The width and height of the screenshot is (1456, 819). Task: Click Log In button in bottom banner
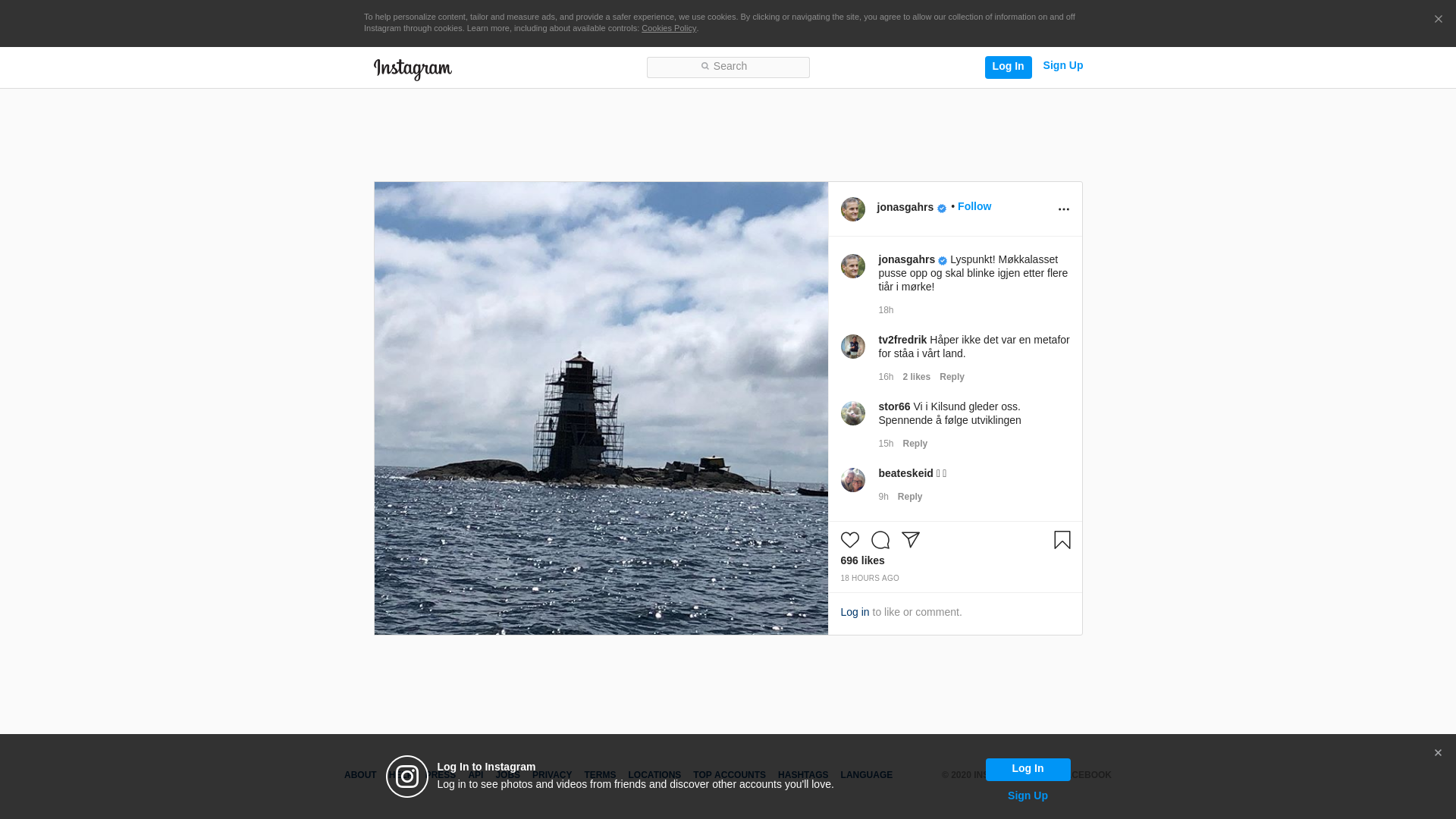[x=1028, y=769]
